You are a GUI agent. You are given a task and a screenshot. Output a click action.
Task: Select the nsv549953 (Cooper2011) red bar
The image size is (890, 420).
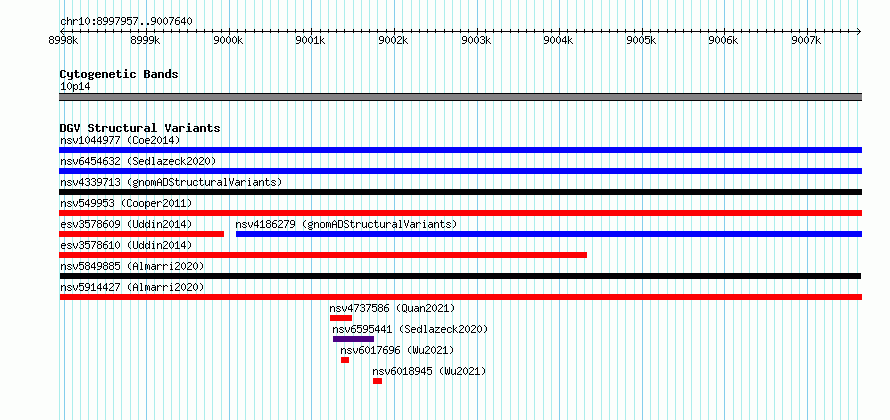point(460,213)
